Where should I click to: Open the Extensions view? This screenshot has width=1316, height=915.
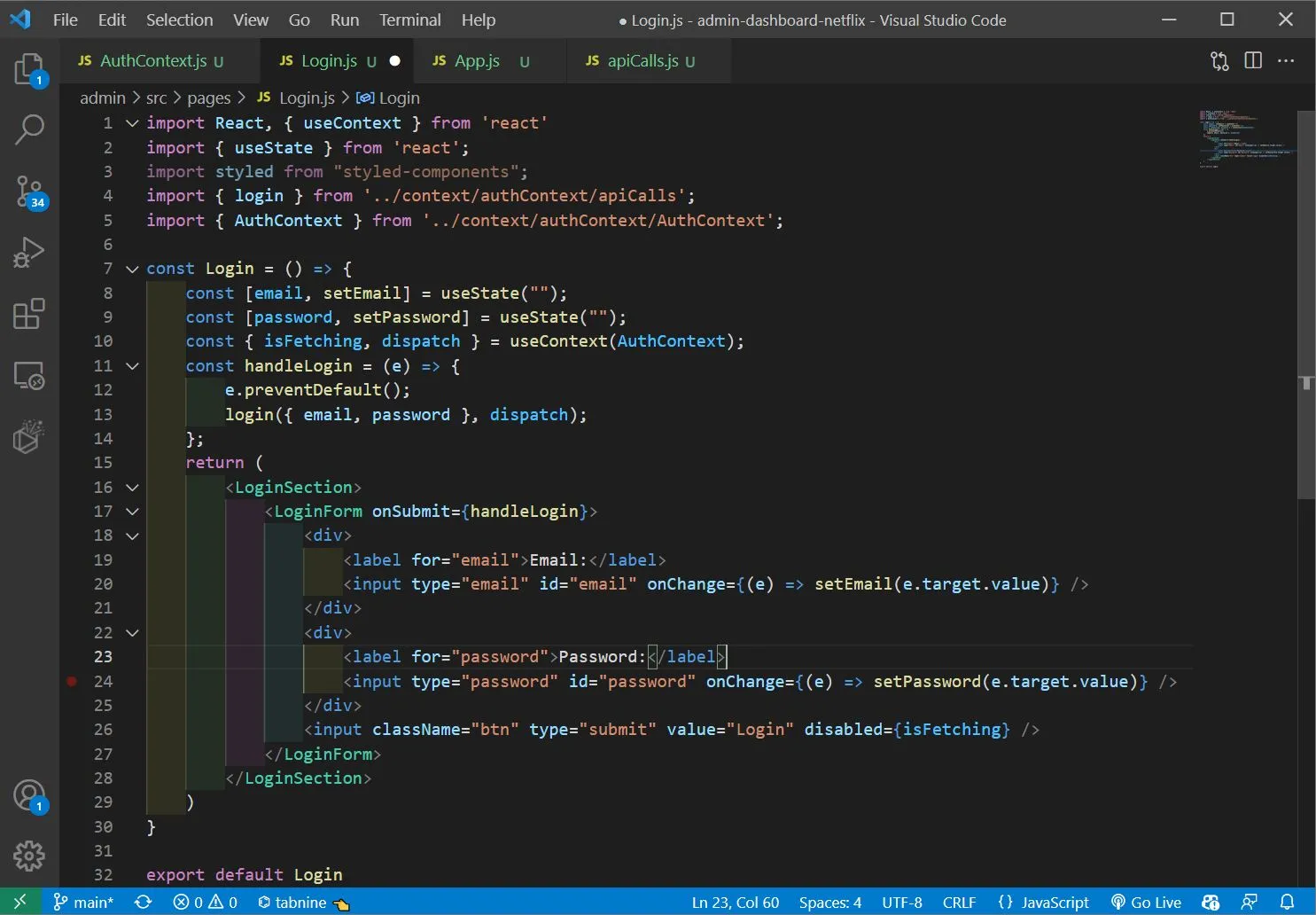29,314
